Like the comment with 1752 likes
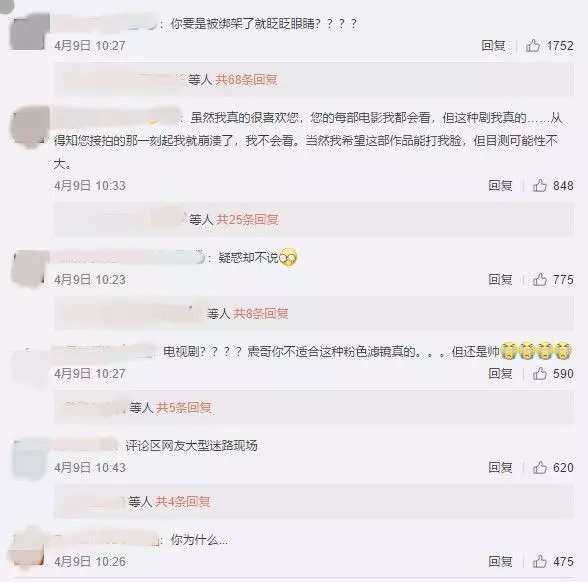The width and height of the screenshot is (588, 582). (x=532, y=46)
